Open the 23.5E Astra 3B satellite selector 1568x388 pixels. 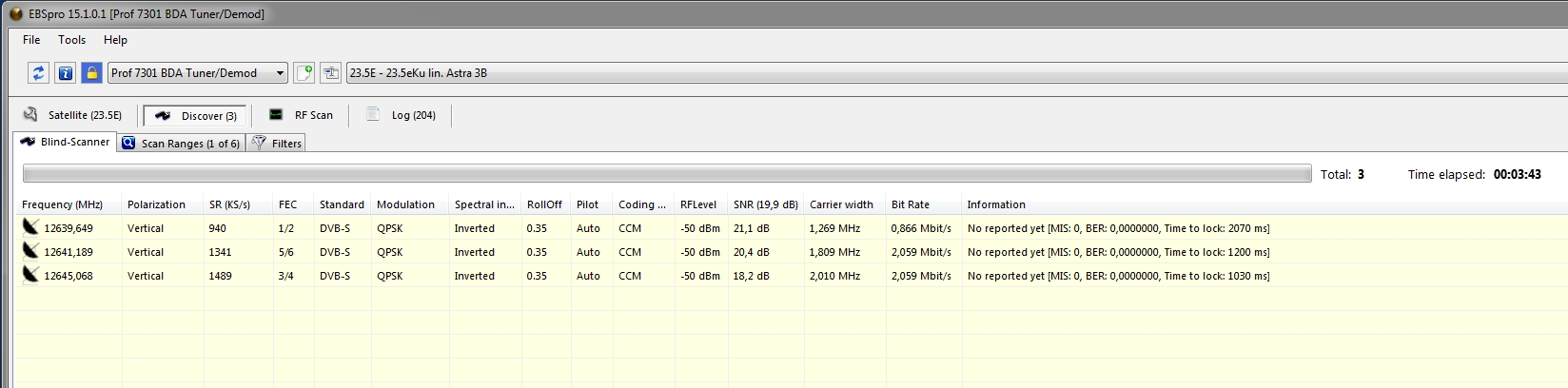951,73
